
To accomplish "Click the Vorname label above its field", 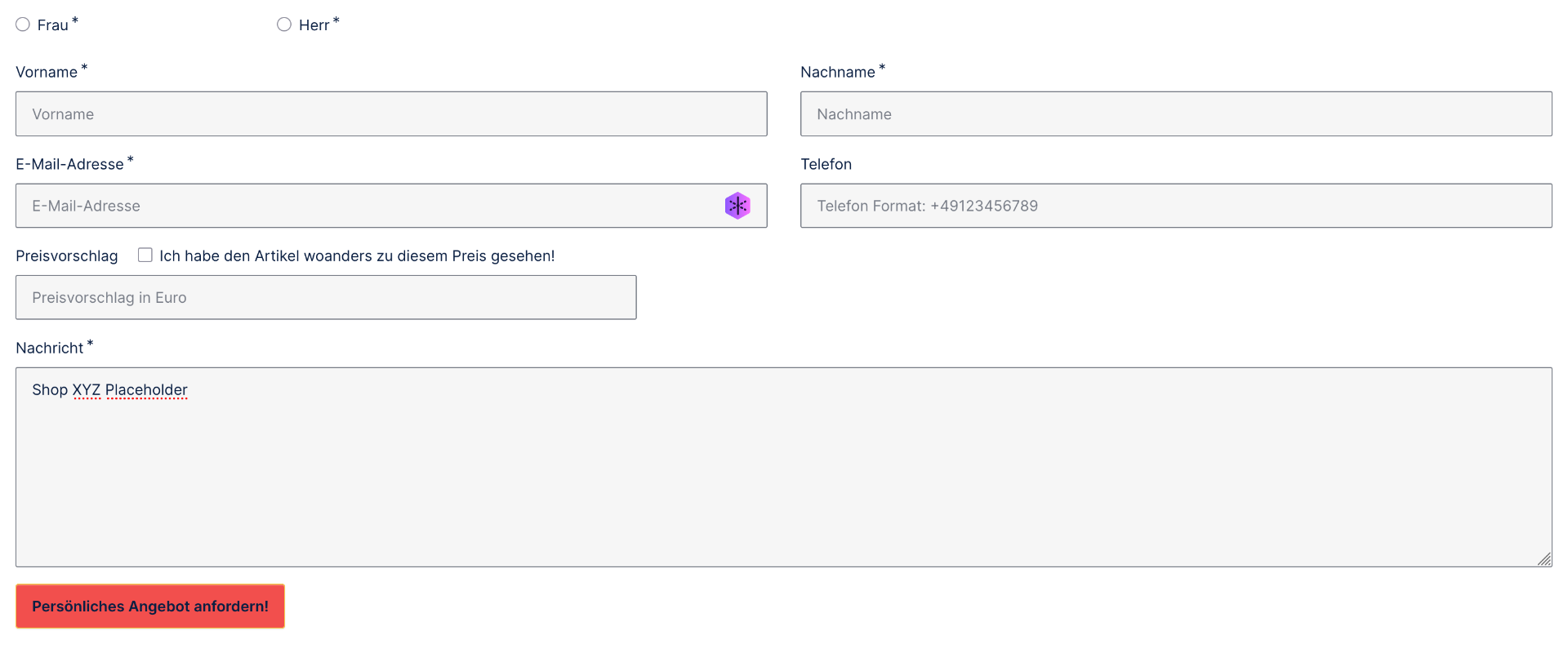I will tap(47, 73).
